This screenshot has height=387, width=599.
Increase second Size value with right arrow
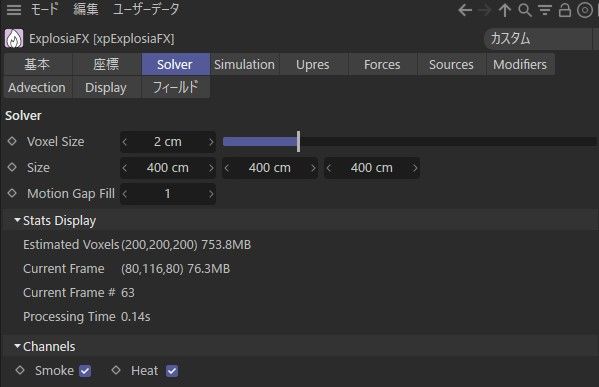point(313,168)
